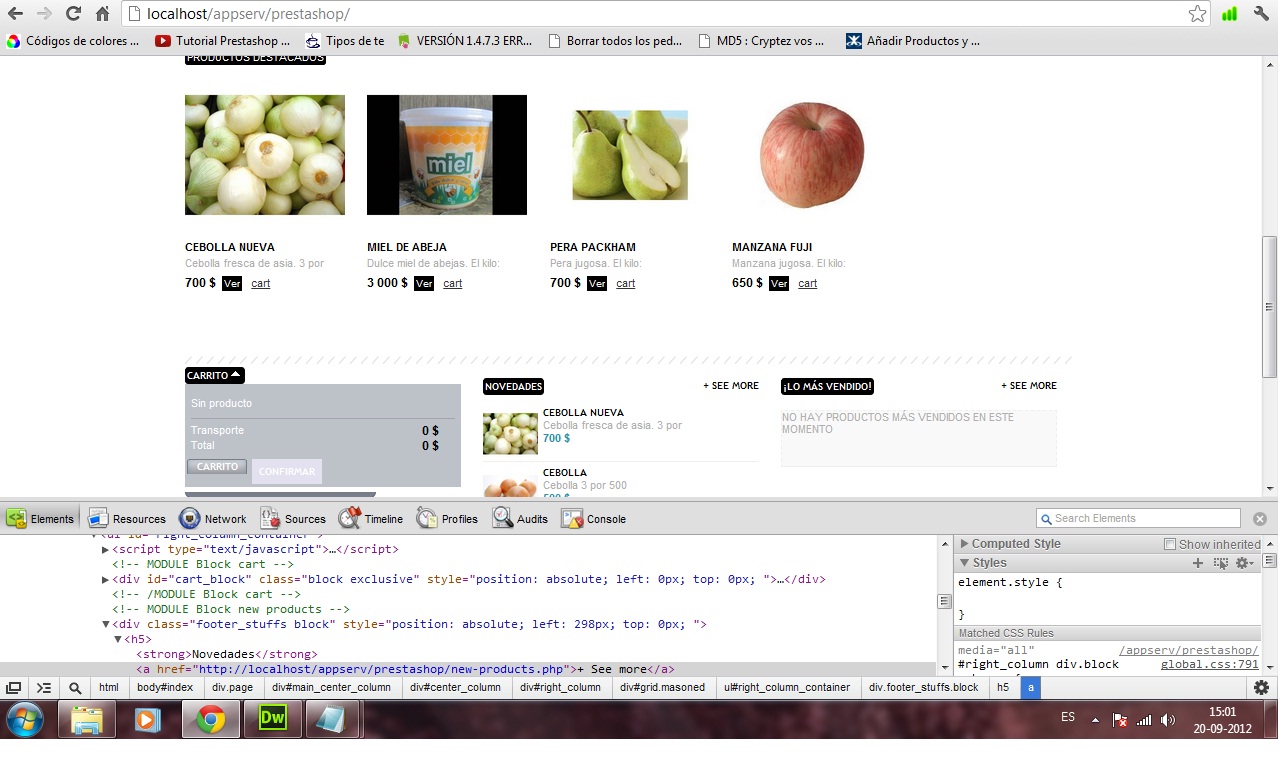This screenshot has width=1280, height=768.
Task: Collapse the h5 node
Action: [x=117, y=639]
